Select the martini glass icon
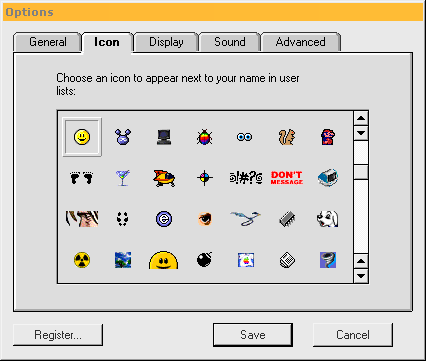 (123, 178)
